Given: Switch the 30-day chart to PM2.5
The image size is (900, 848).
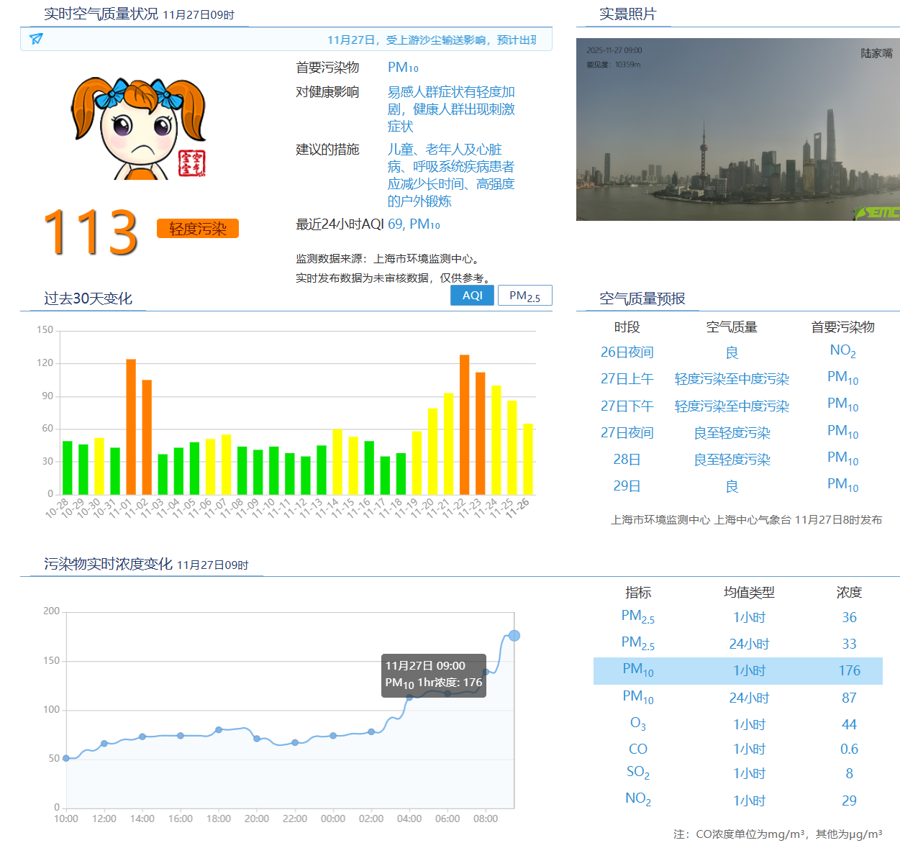Looking at the screenshot, I should [525, 295].
